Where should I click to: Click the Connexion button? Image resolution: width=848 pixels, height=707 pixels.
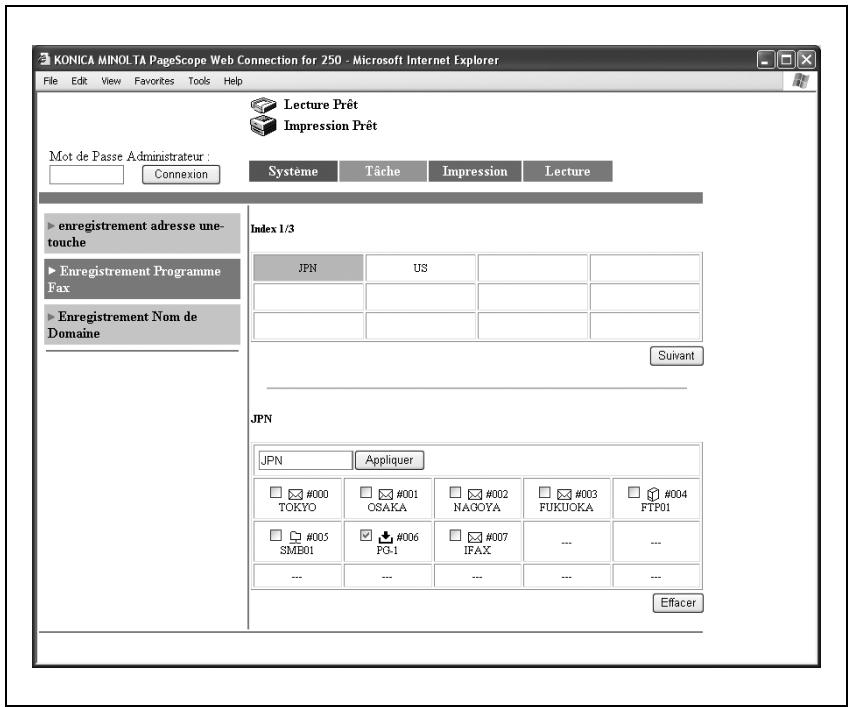(181, 174)
